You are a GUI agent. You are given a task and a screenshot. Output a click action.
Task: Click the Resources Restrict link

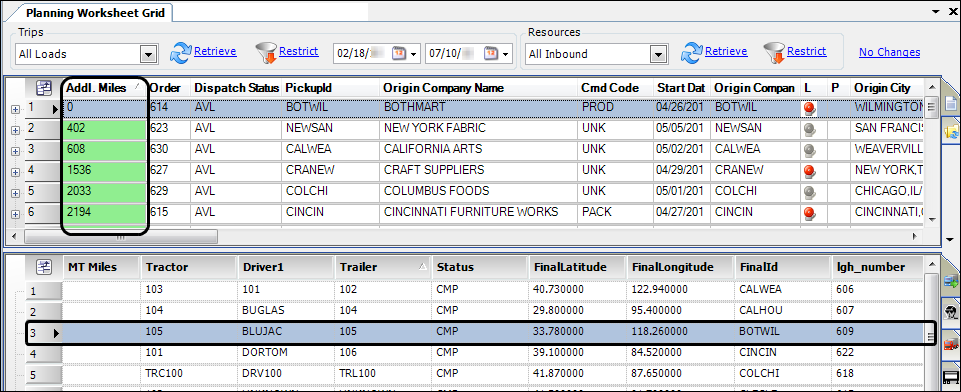click(807, 51)
